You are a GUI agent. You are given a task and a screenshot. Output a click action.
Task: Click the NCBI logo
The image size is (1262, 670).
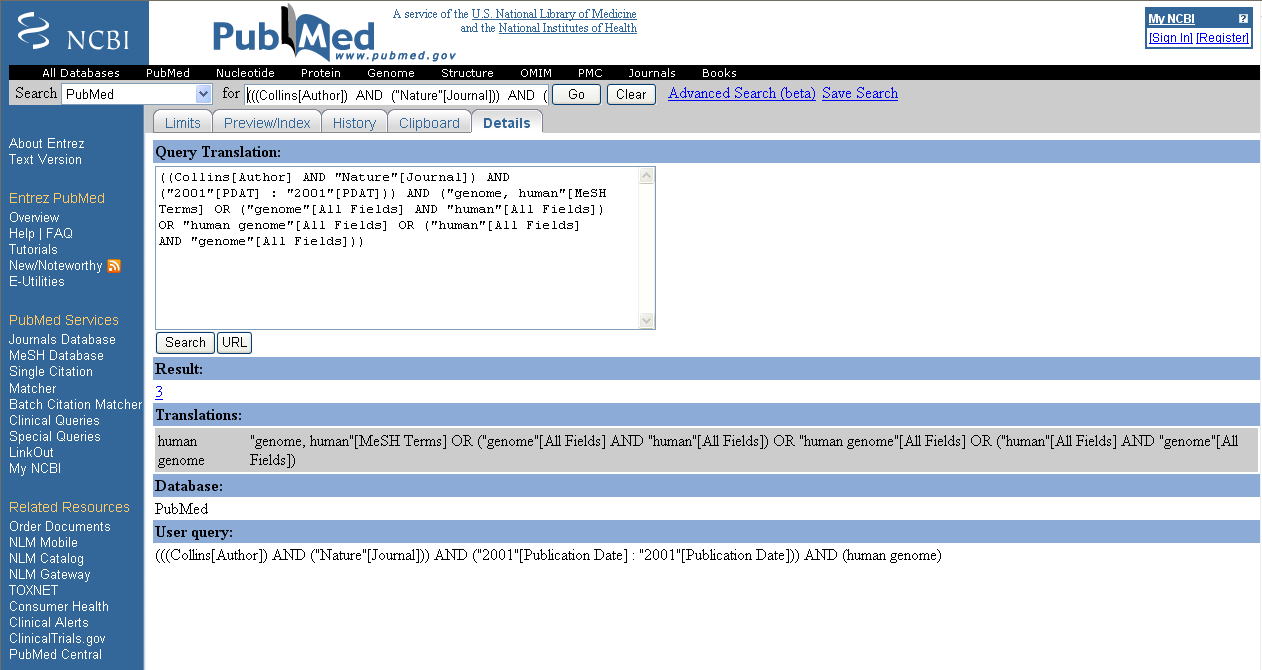click(74, 33)
